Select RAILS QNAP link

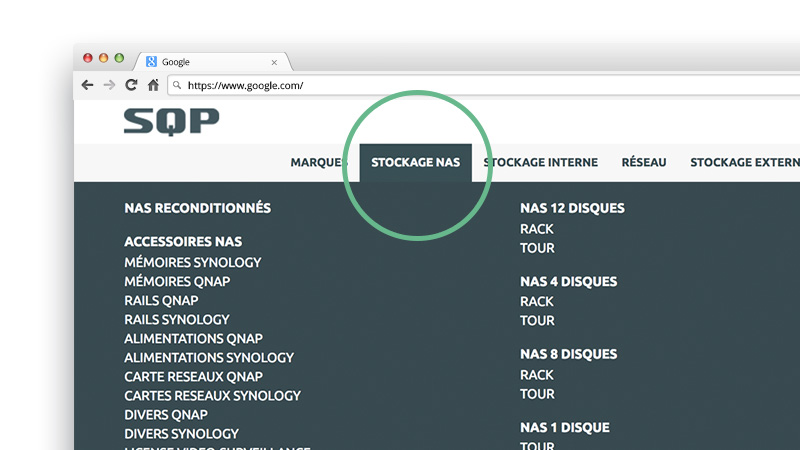coord(161,301)
